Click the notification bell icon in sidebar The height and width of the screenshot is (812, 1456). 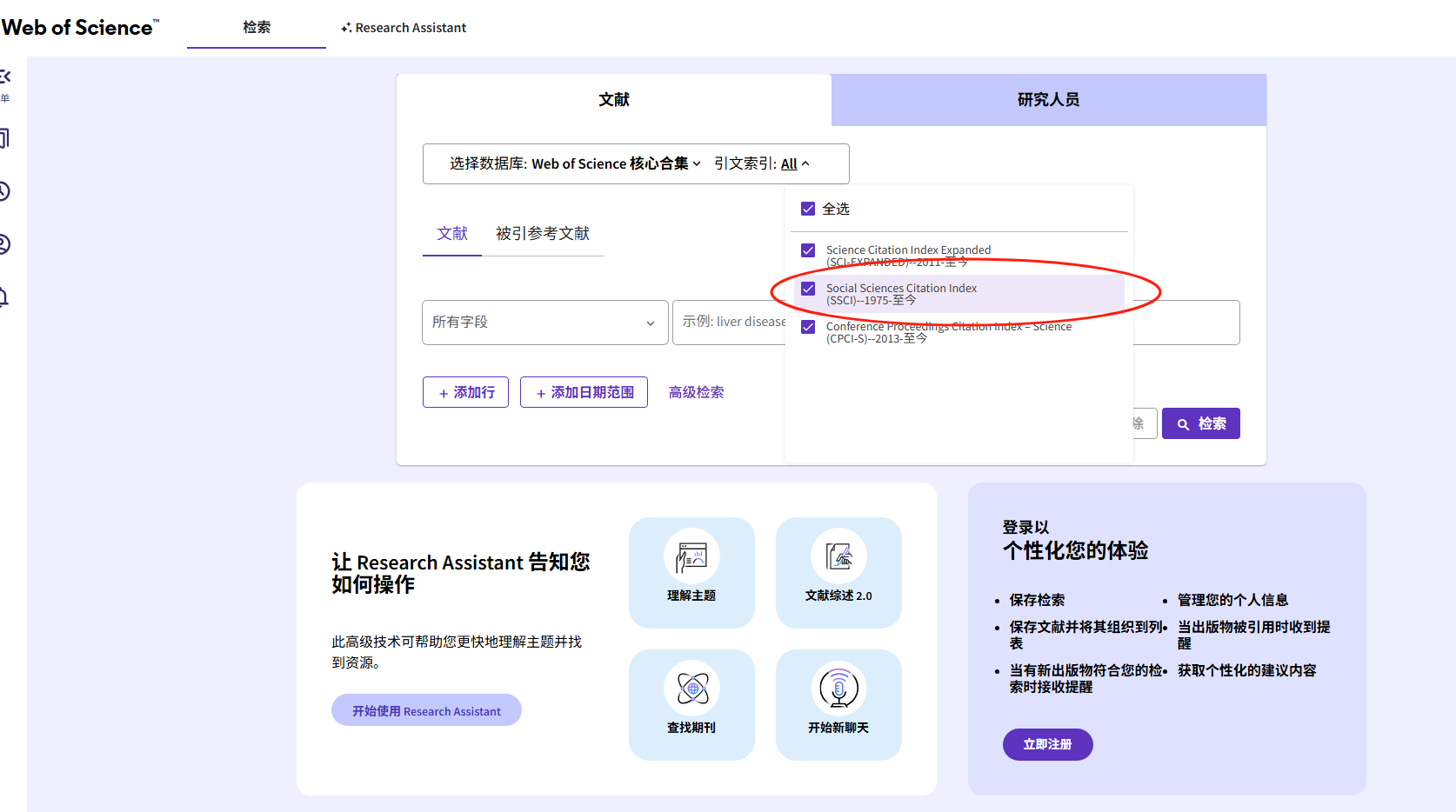pyautogui.click(x=4, y=297)
